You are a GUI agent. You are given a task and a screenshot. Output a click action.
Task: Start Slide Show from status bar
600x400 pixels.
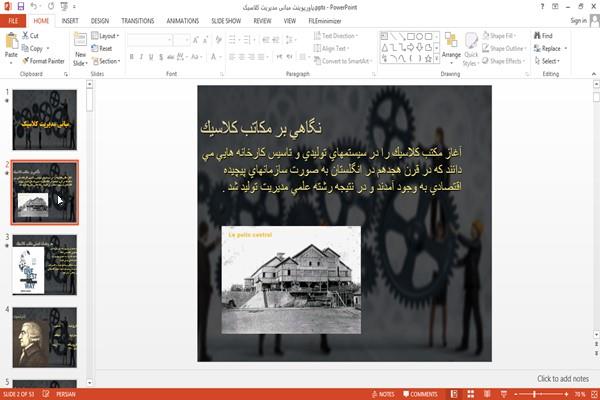click(x=504, y=394)
